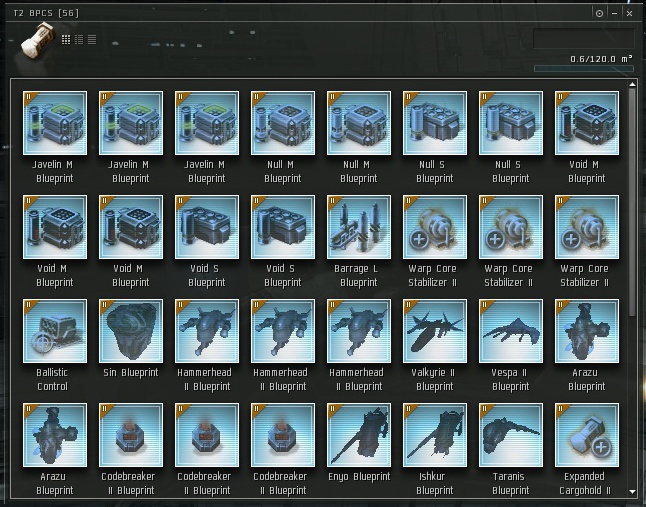This screenshot has height=507, width=646.
Task: Minimize the T2 BPCS window
Action: pyautogui.click(x=614, y=14)
